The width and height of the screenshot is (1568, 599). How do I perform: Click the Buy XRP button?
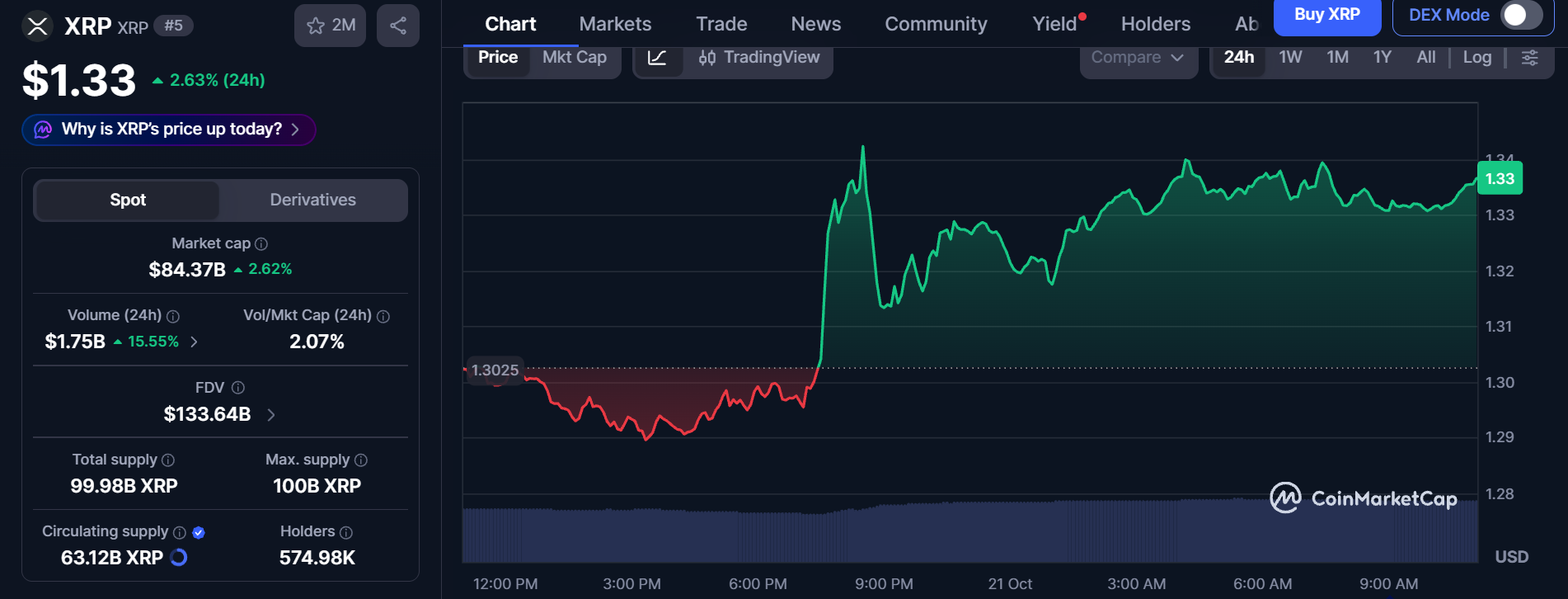[1327, 16]
